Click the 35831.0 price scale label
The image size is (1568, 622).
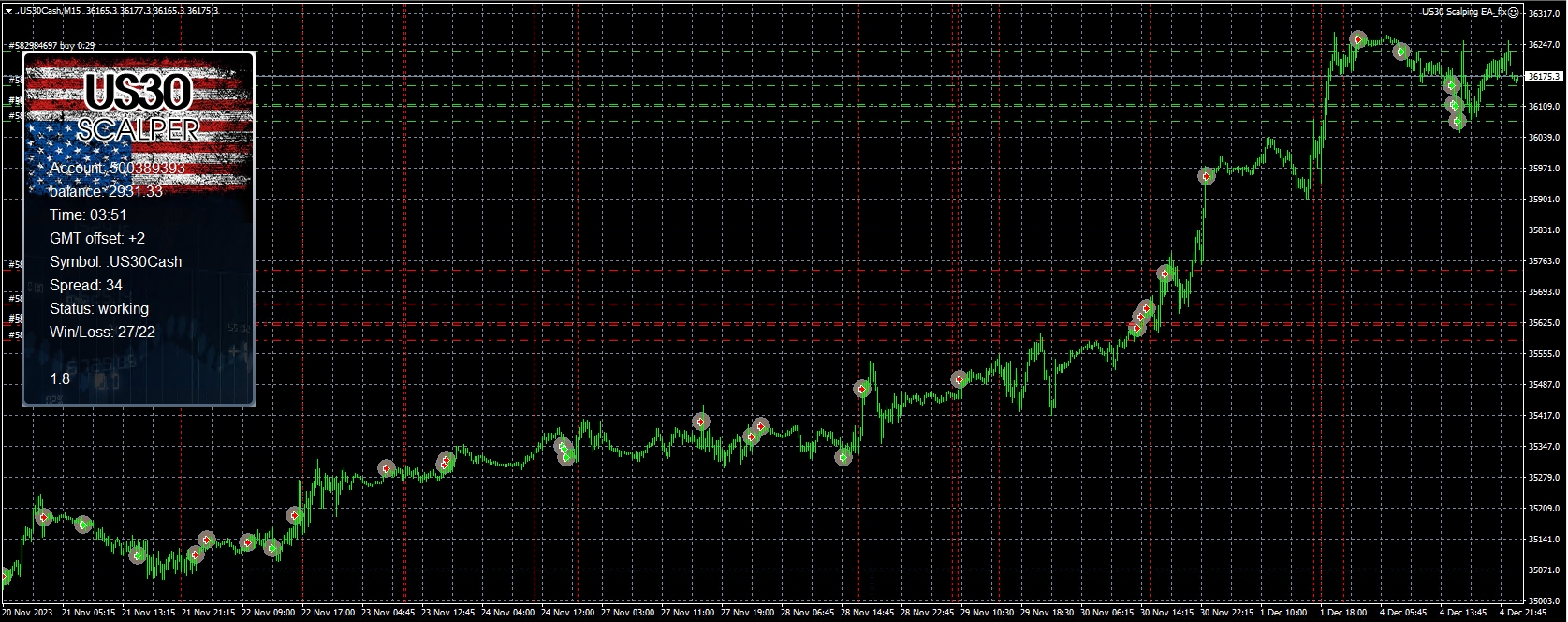[x=1544, y=230]
